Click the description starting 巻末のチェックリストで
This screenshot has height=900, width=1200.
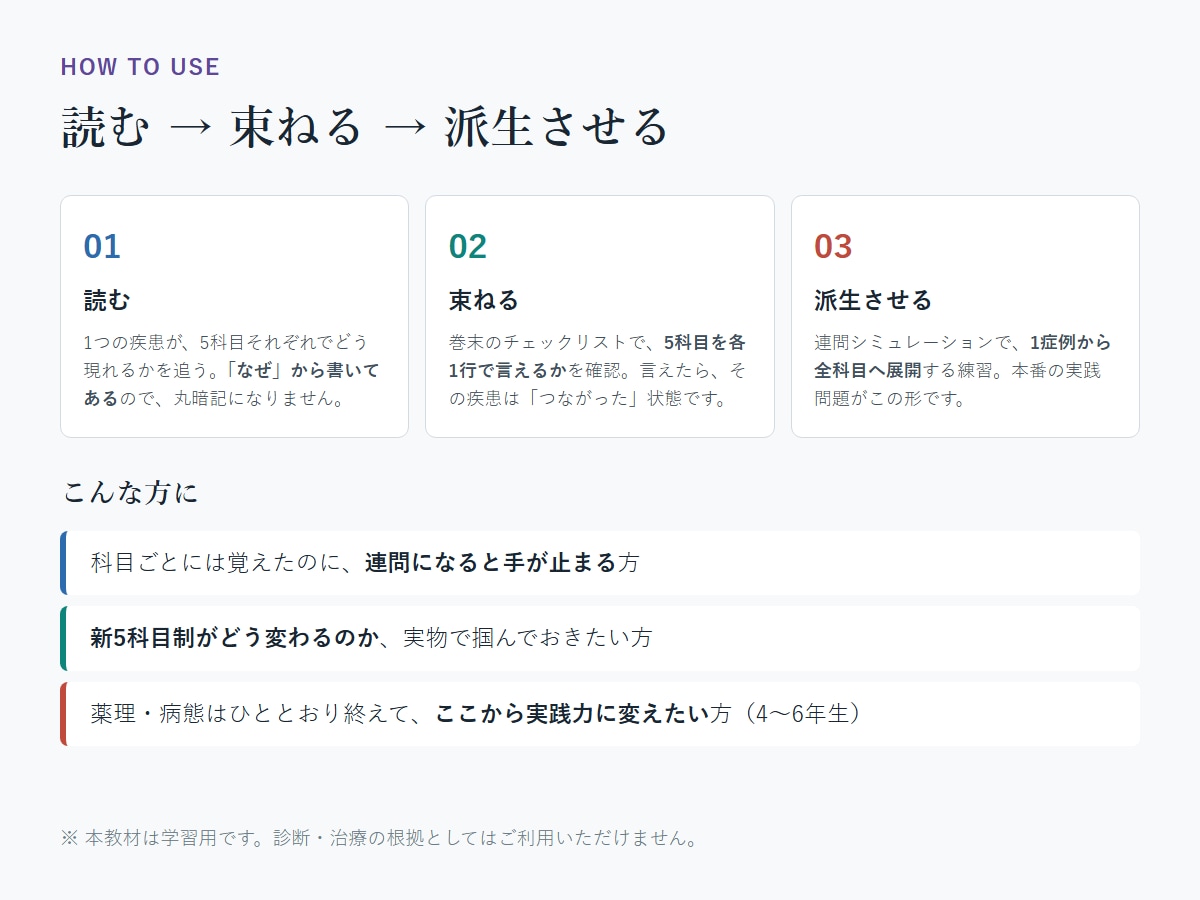(599, 370)
